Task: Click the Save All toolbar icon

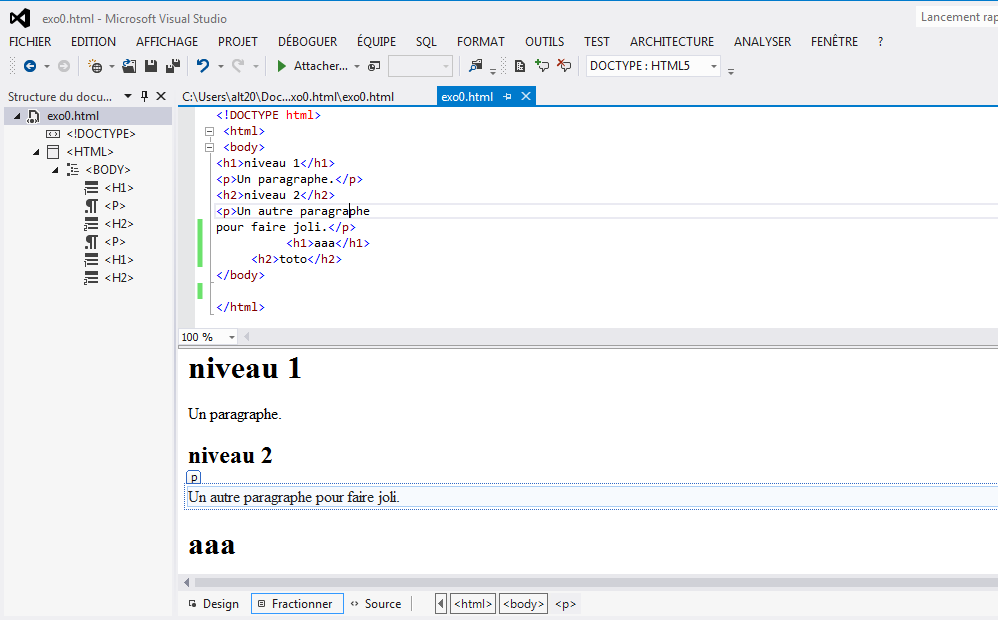Action: point(172,66)
